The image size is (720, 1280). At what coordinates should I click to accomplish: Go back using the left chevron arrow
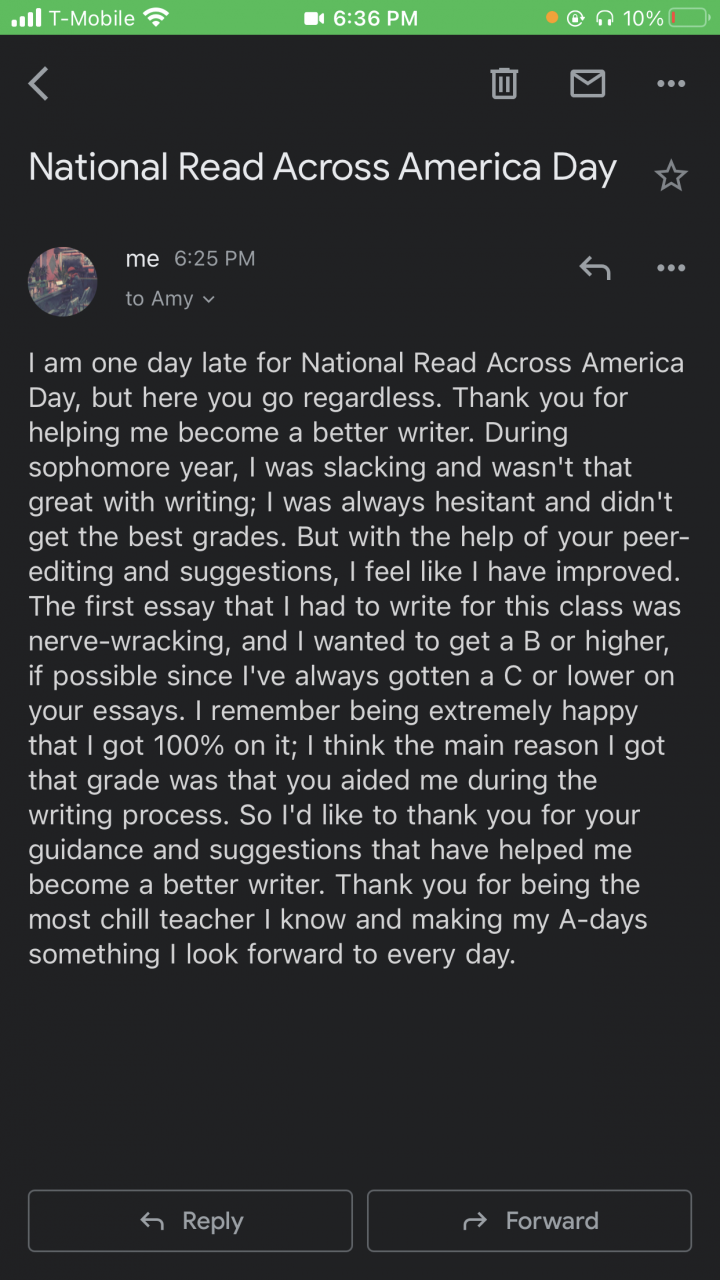tap(39, 84)
